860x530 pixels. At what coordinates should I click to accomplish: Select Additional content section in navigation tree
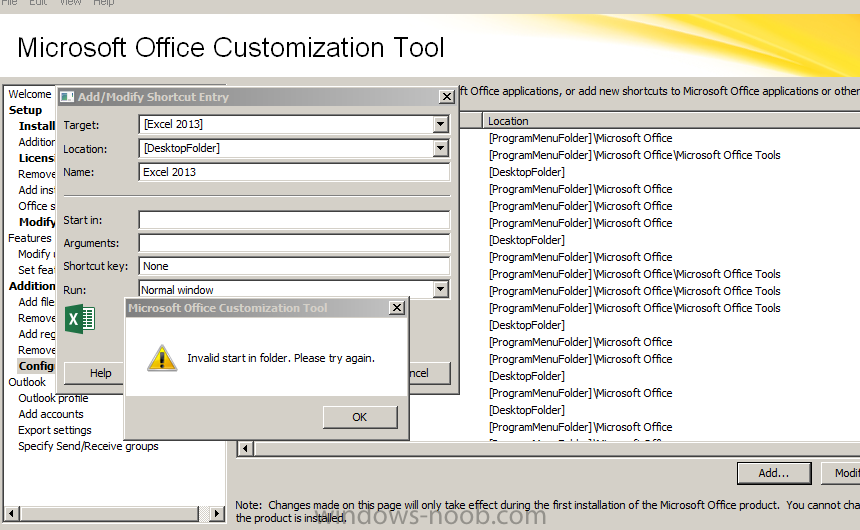(x=32, y=286)
